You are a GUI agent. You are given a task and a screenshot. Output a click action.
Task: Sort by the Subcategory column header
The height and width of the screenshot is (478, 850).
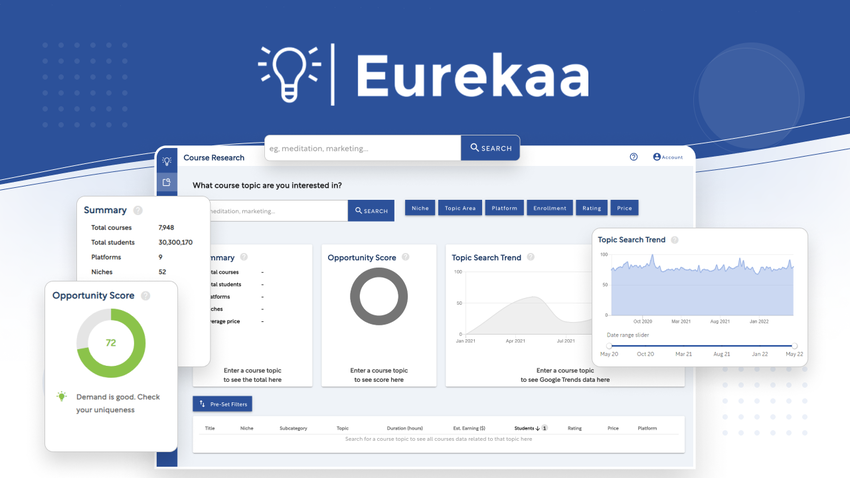293,428
